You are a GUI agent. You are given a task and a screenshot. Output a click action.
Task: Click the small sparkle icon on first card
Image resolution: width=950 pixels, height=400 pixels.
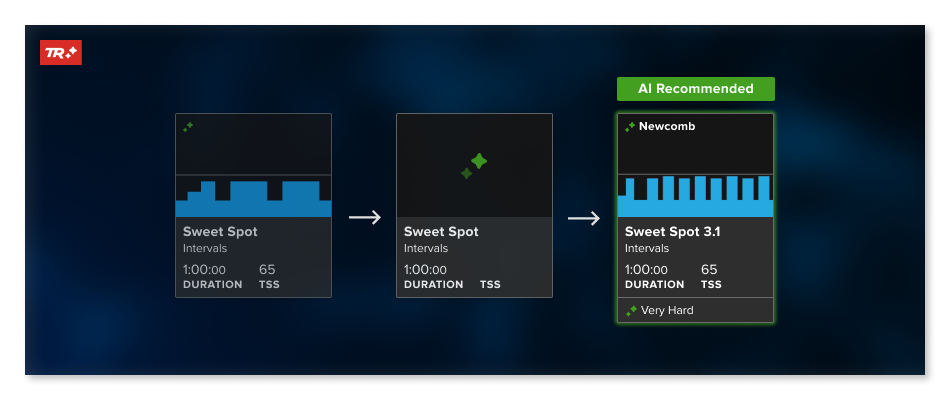[x=188, y=127]
